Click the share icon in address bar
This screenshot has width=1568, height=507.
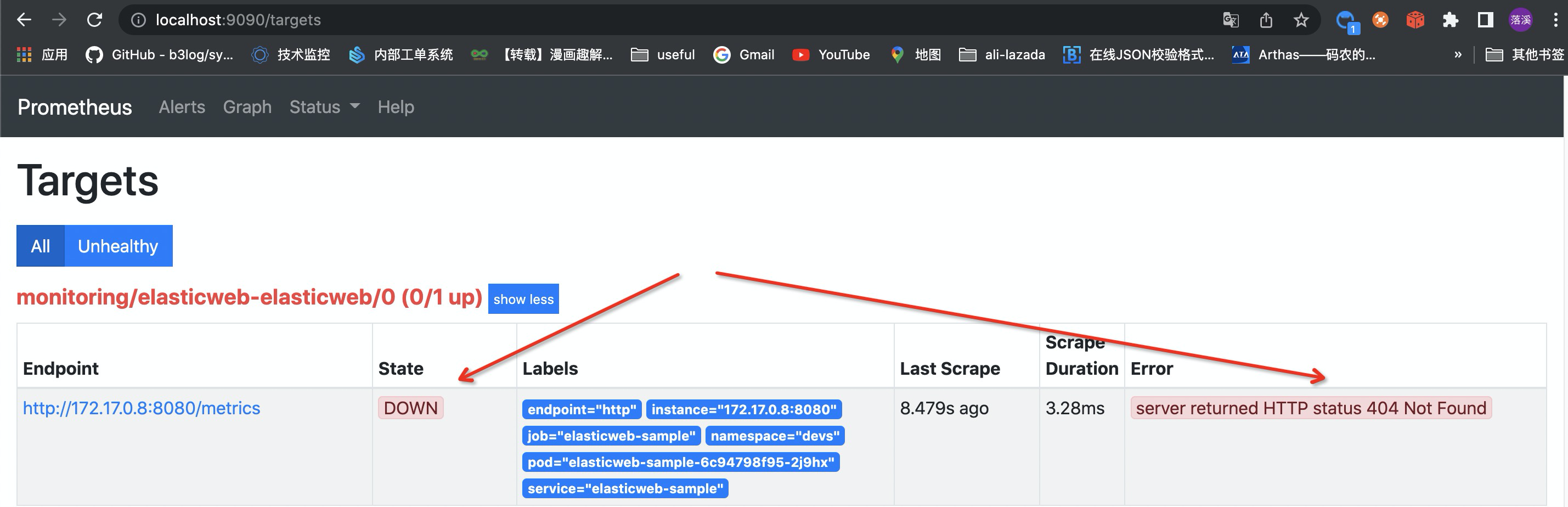1266,19
